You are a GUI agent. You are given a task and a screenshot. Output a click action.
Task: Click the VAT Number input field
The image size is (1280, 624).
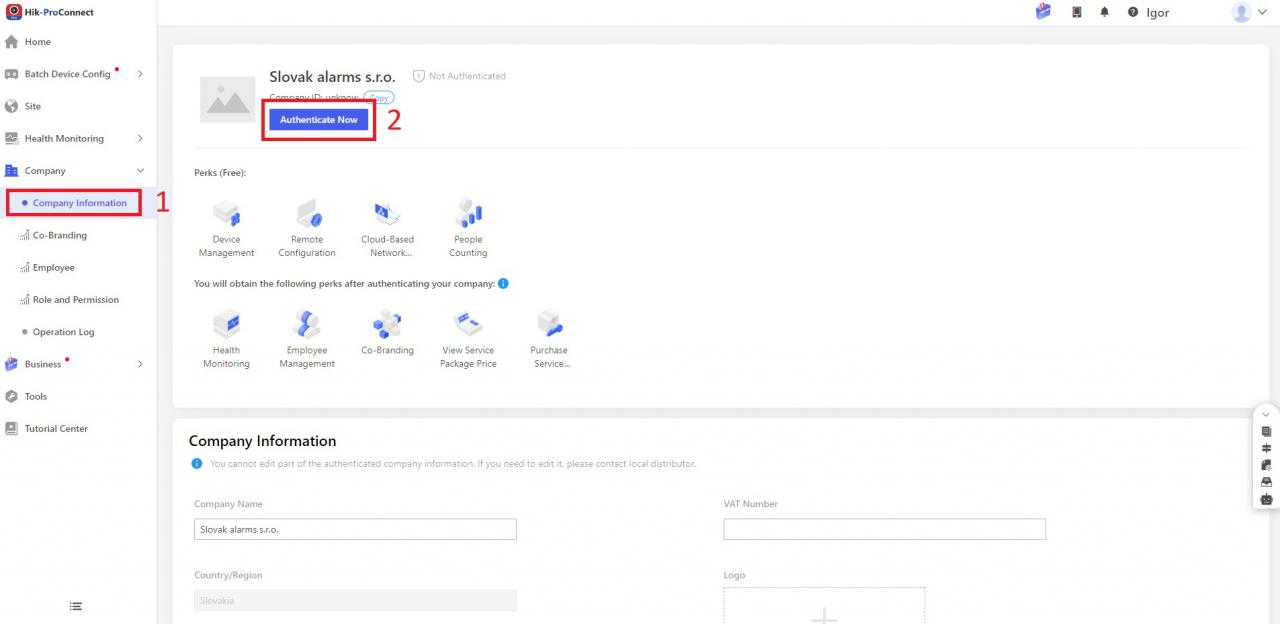(x=884, y=529)
